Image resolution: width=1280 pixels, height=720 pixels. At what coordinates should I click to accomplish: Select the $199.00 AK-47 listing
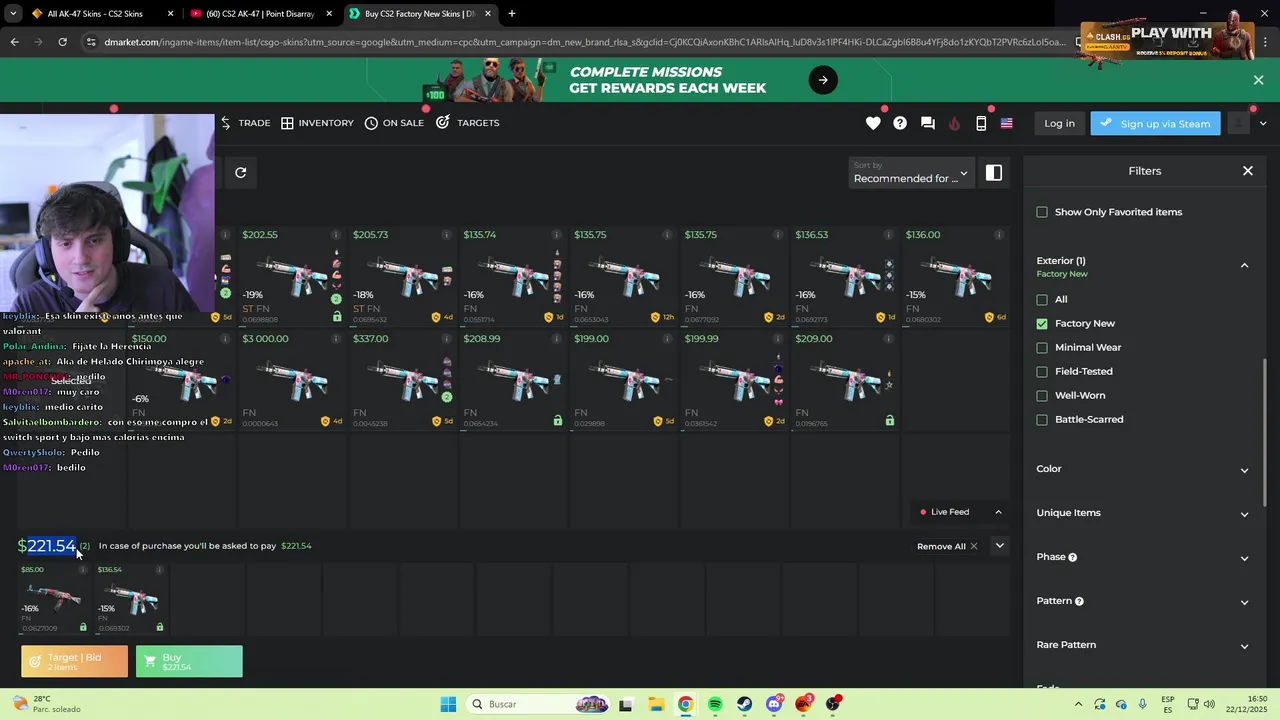coord(624,381)
